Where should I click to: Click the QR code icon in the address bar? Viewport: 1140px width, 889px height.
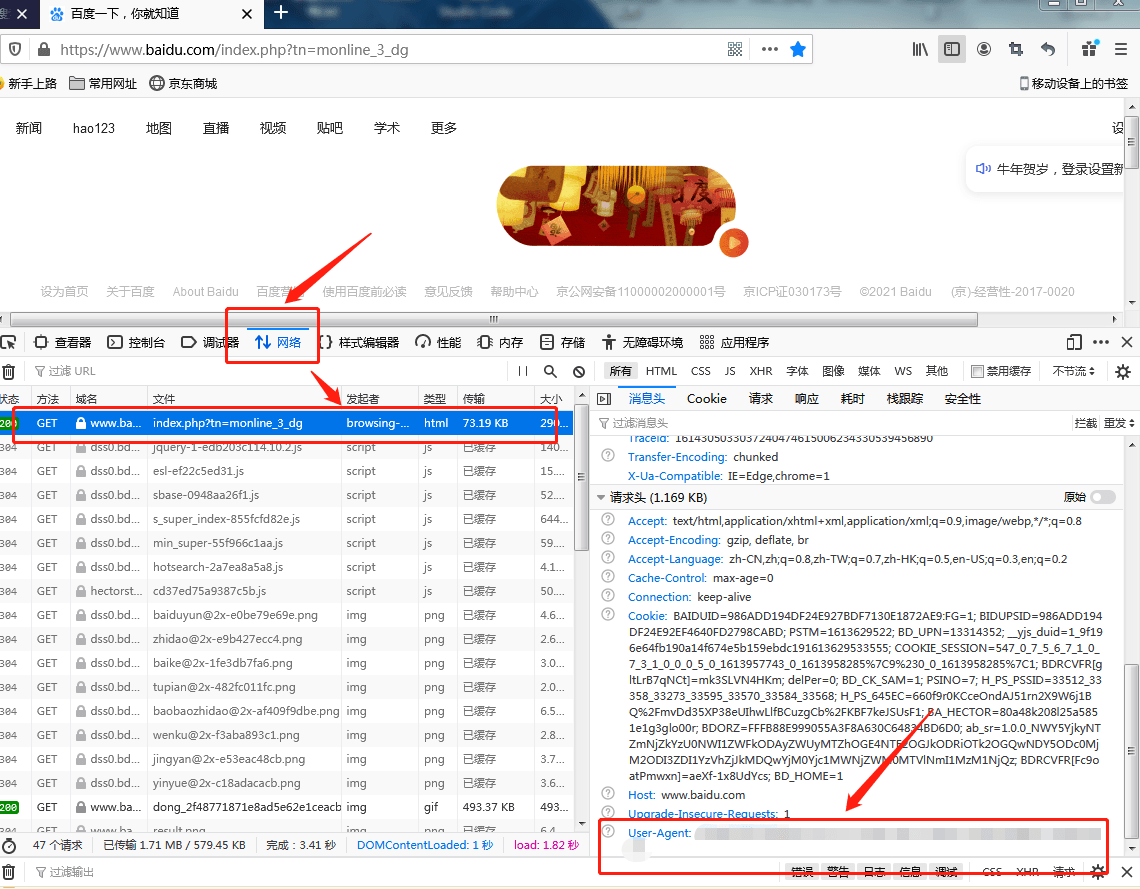point(735,49)
